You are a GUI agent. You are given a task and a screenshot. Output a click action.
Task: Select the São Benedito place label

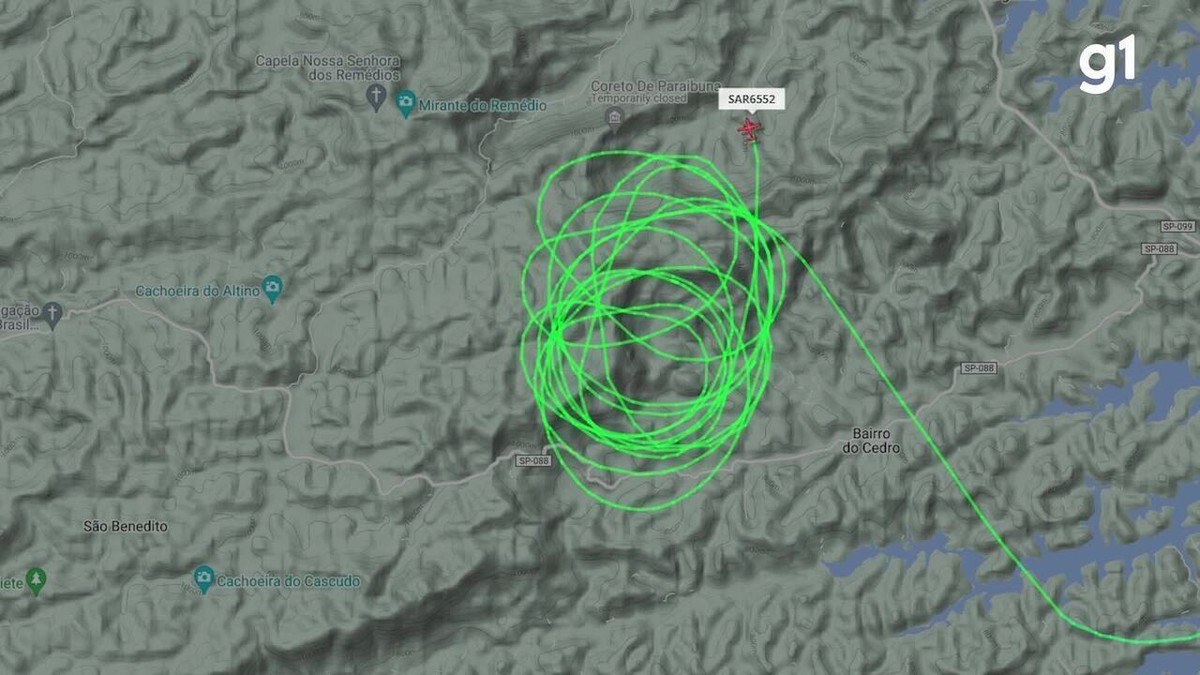click(126, 526)
